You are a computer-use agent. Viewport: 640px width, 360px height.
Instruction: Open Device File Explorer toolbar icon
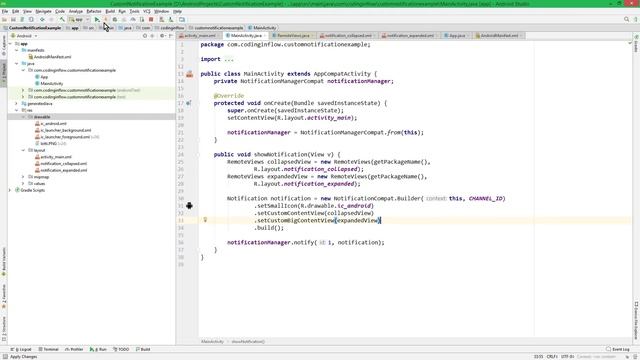(182, 20)
